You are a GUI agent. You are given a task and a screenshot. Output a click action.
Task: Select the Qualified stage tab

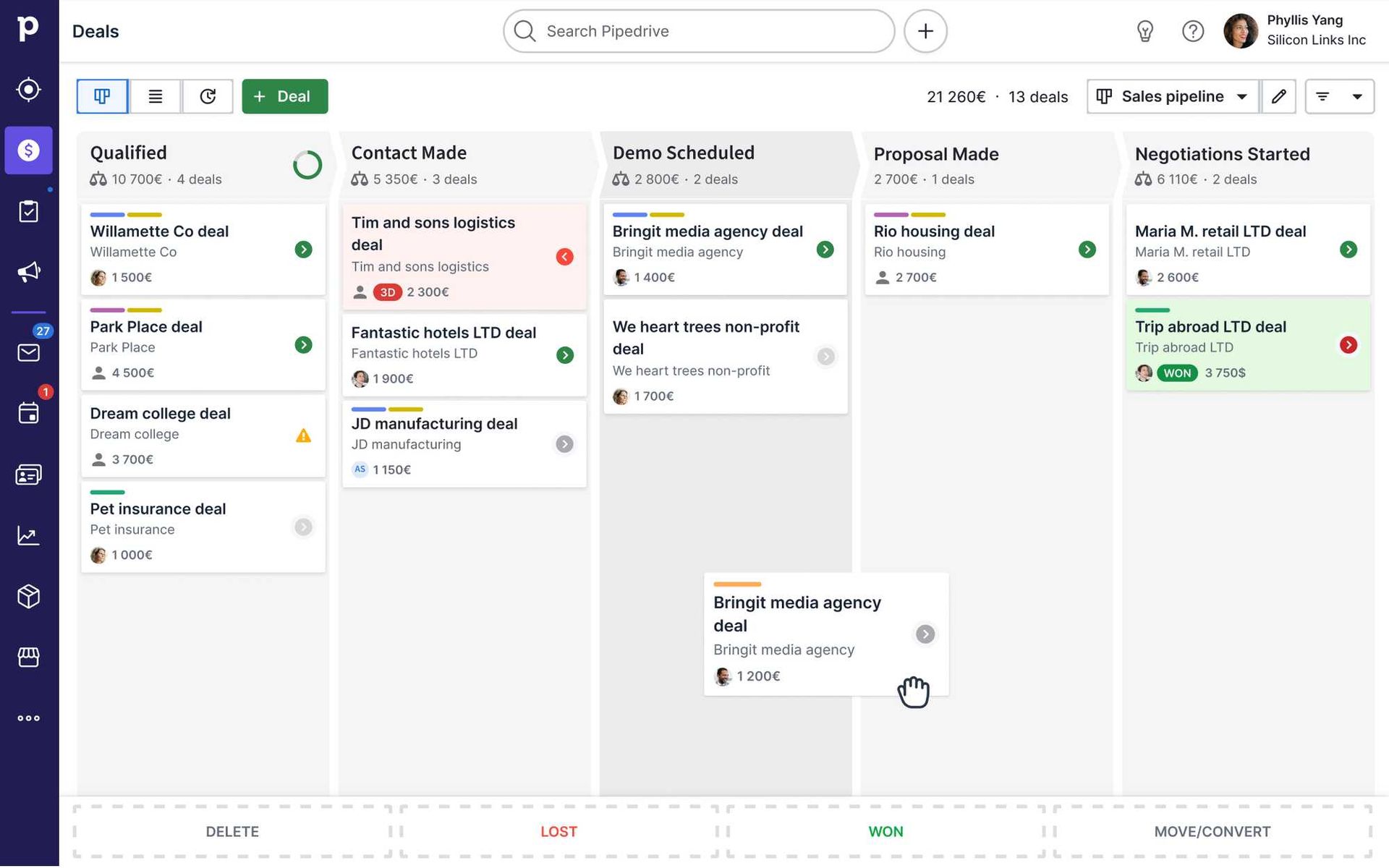pyautogui.click(x=128, y=154)
